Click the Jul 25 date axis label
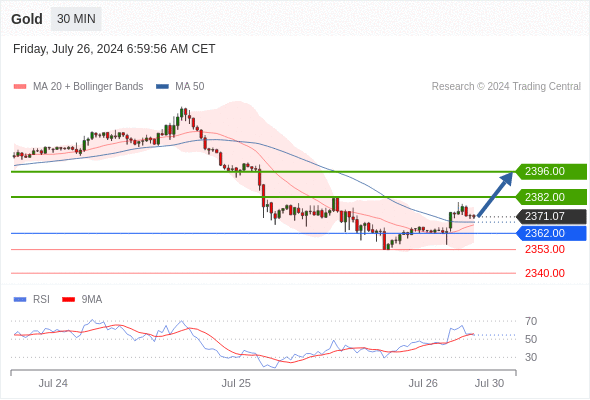590x400 pixels. tap(236, 383)
